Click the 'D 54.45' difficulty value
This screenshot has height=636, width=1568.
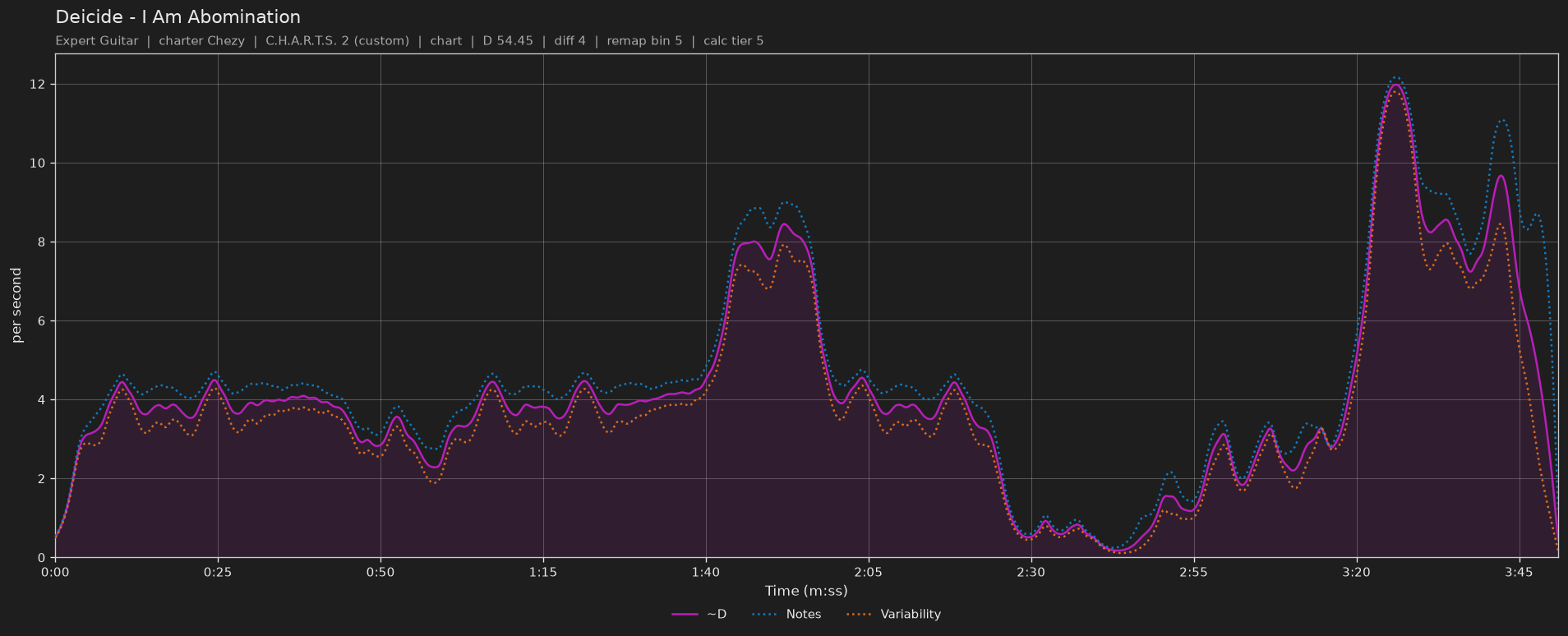508,41
